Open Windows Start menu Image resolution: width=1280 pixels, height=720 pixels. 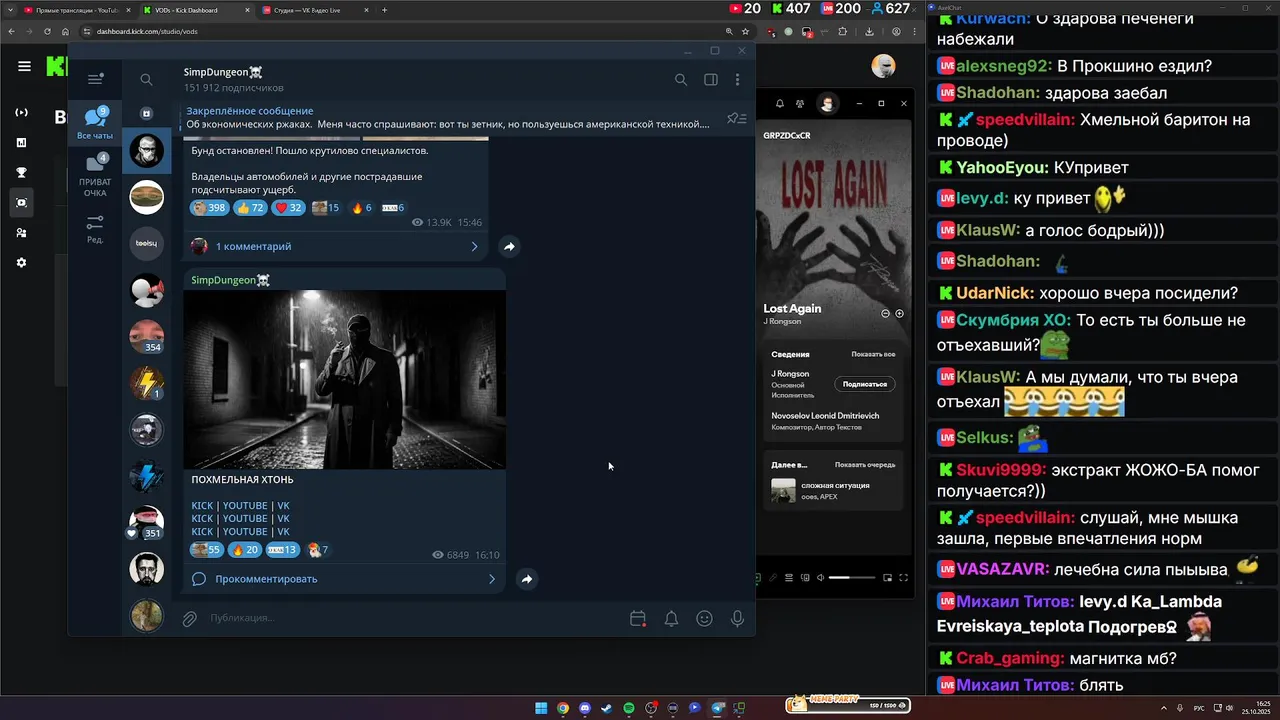541,708
